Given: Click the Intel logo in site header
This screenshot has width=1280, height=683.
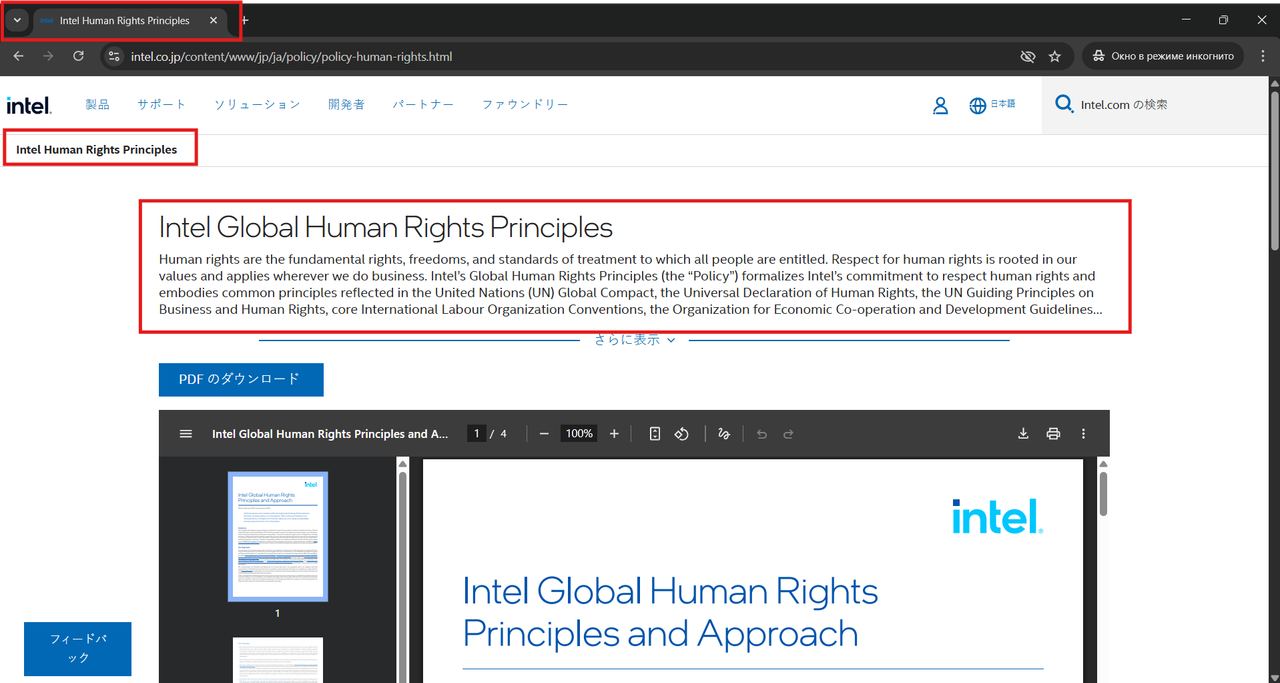Looking at the screenshot, I should (x=29, y=105).
